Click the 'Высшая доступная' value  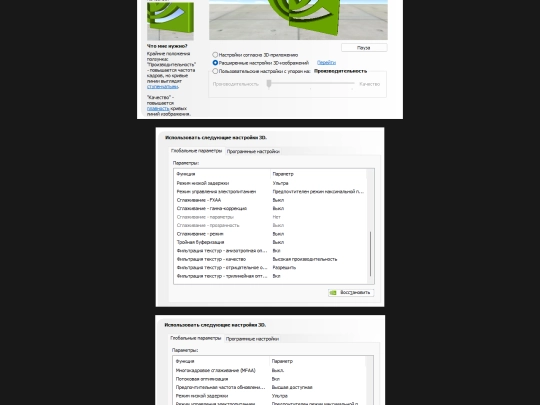pos(292,387)
